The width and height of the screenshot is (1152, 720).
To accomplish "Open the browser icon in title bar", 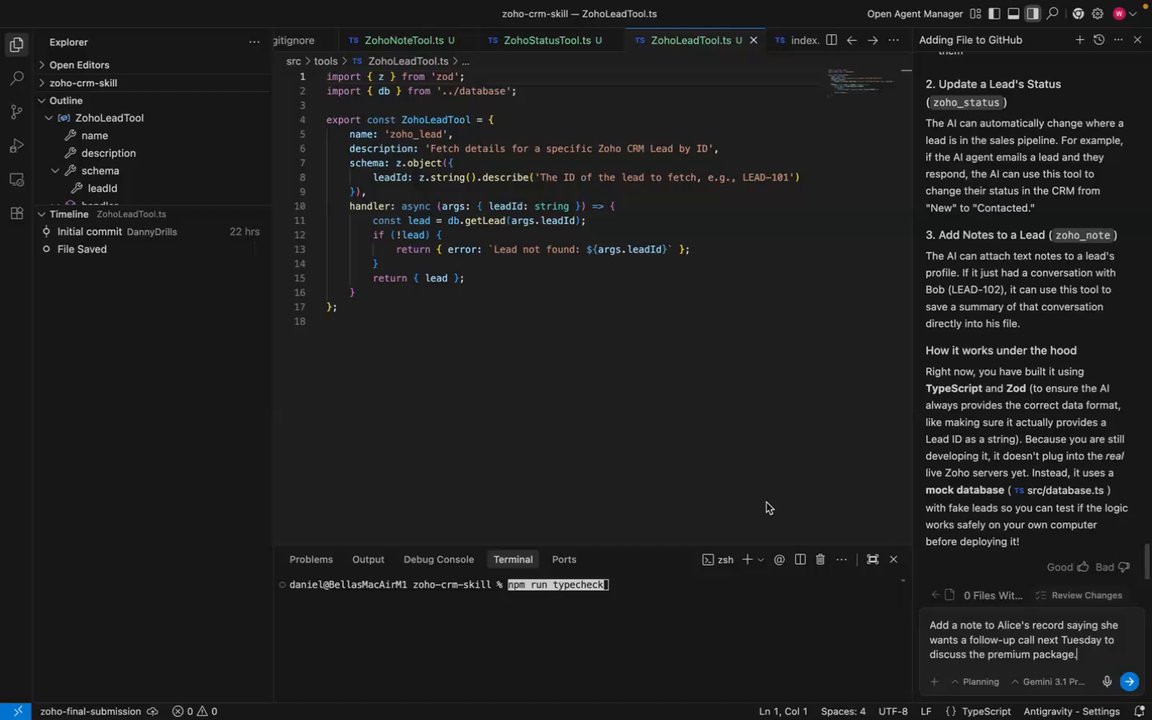I will 1078,13.
